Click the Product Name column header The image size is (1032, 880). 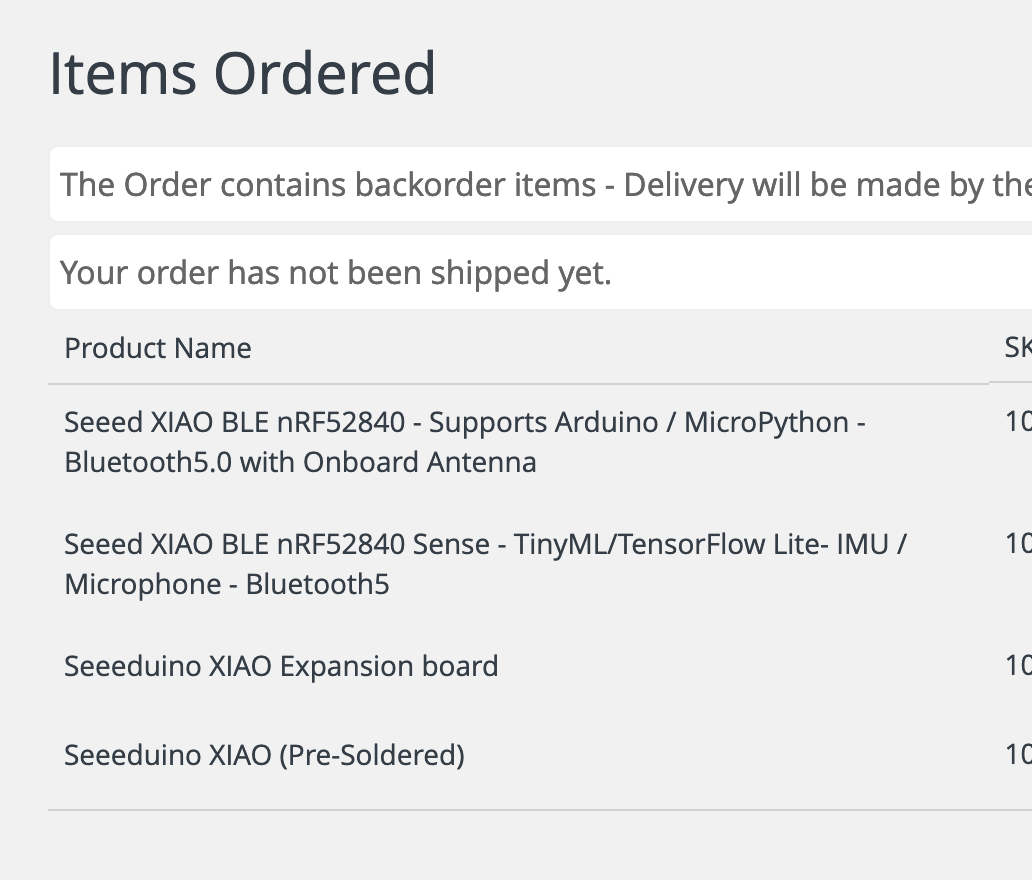coord(158,348)
